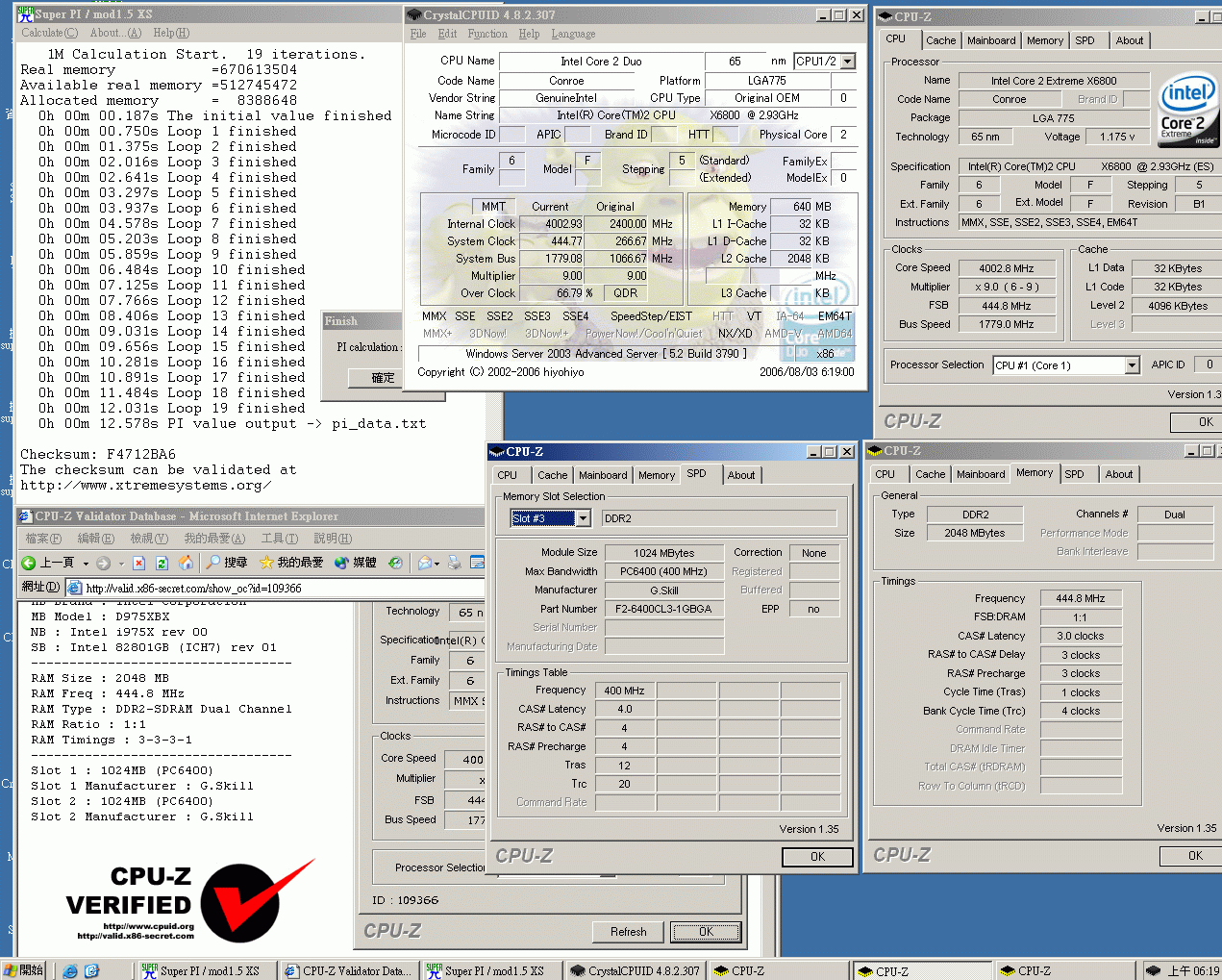Click the IE Forward arrow icon
The image size is (1222, 980).
click(103, 563)
